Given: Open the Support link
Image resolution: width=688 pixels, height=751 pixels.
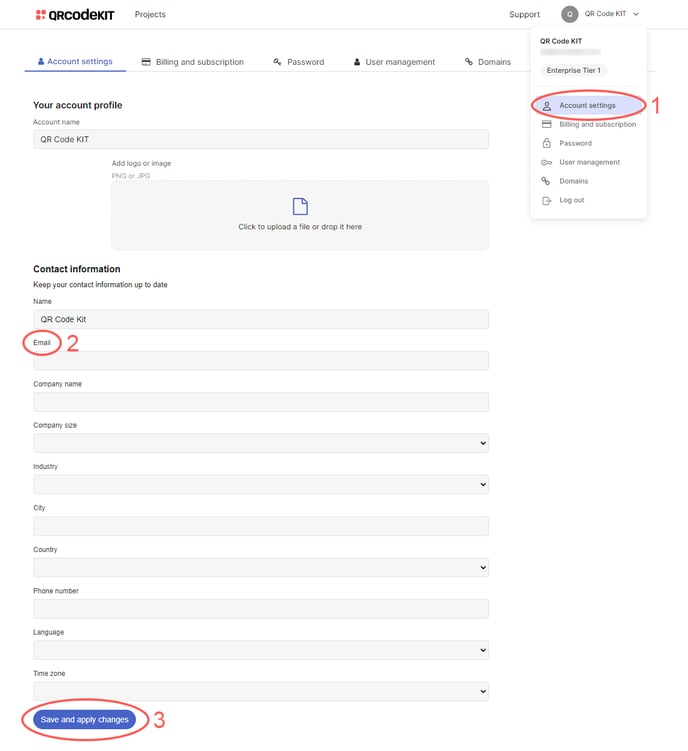Looking at the screenshot, I should coord(524,14).
